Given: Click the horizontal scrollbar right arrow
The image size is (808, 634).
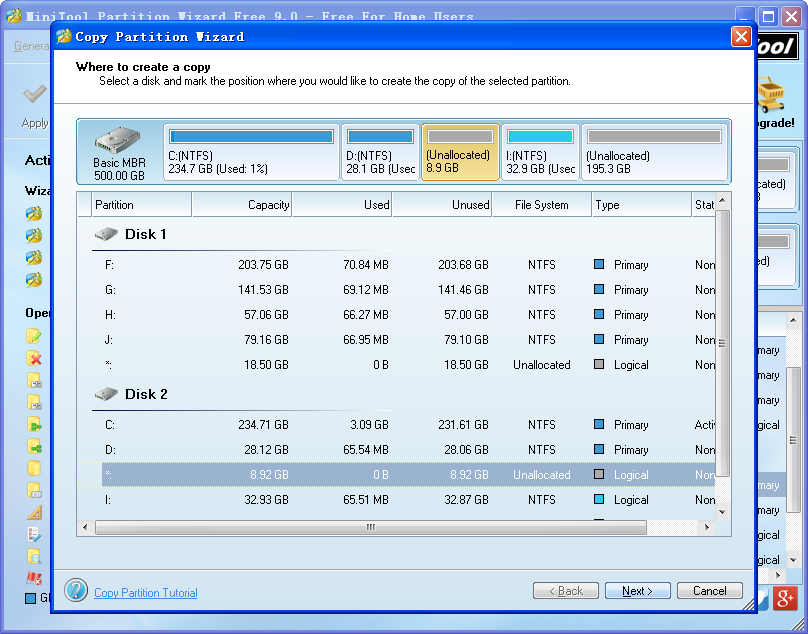Looking at the screenshot, I should (x=707, y=527).
